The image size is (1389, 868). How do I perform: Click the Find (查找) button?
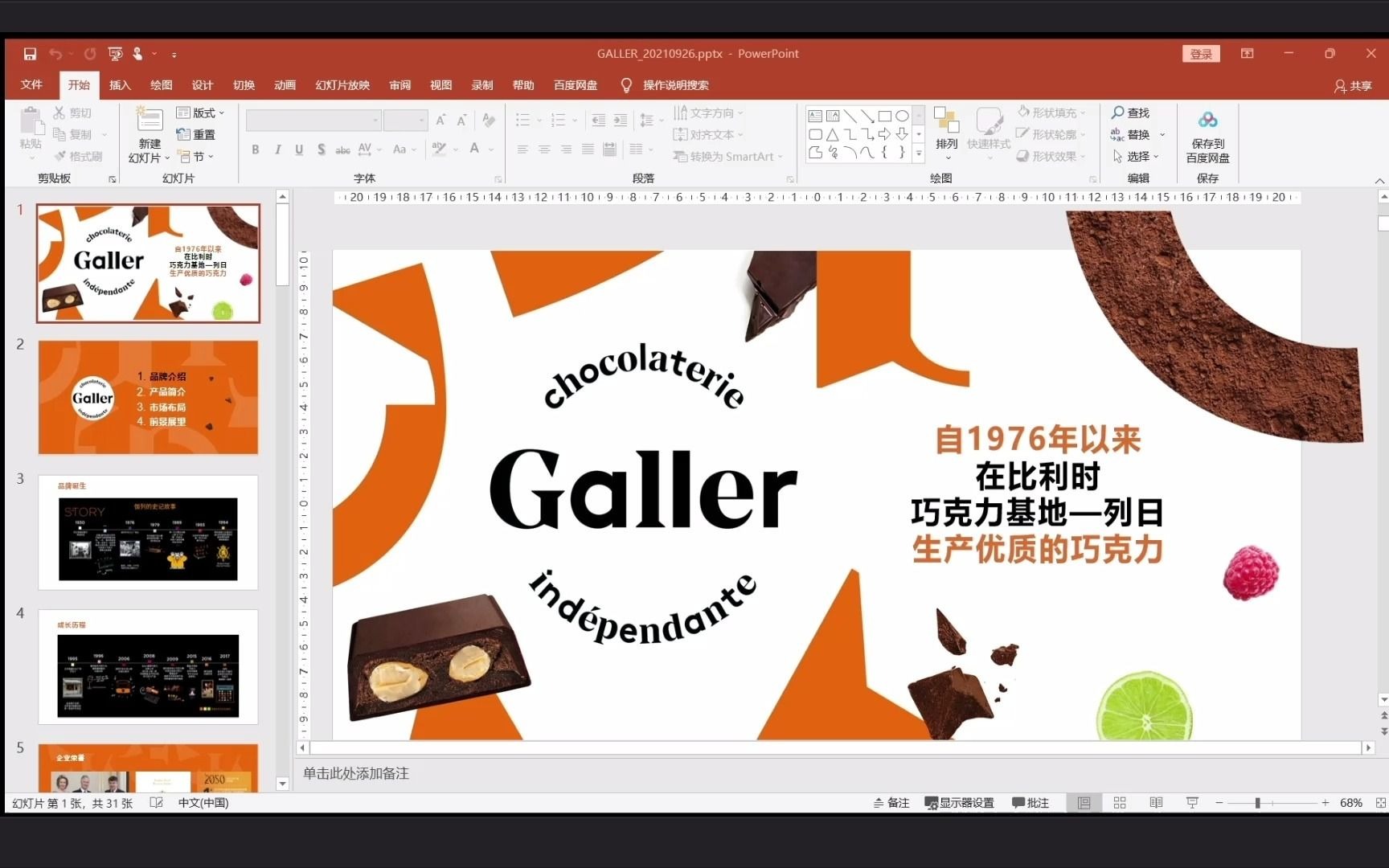tap(1130, 113)
